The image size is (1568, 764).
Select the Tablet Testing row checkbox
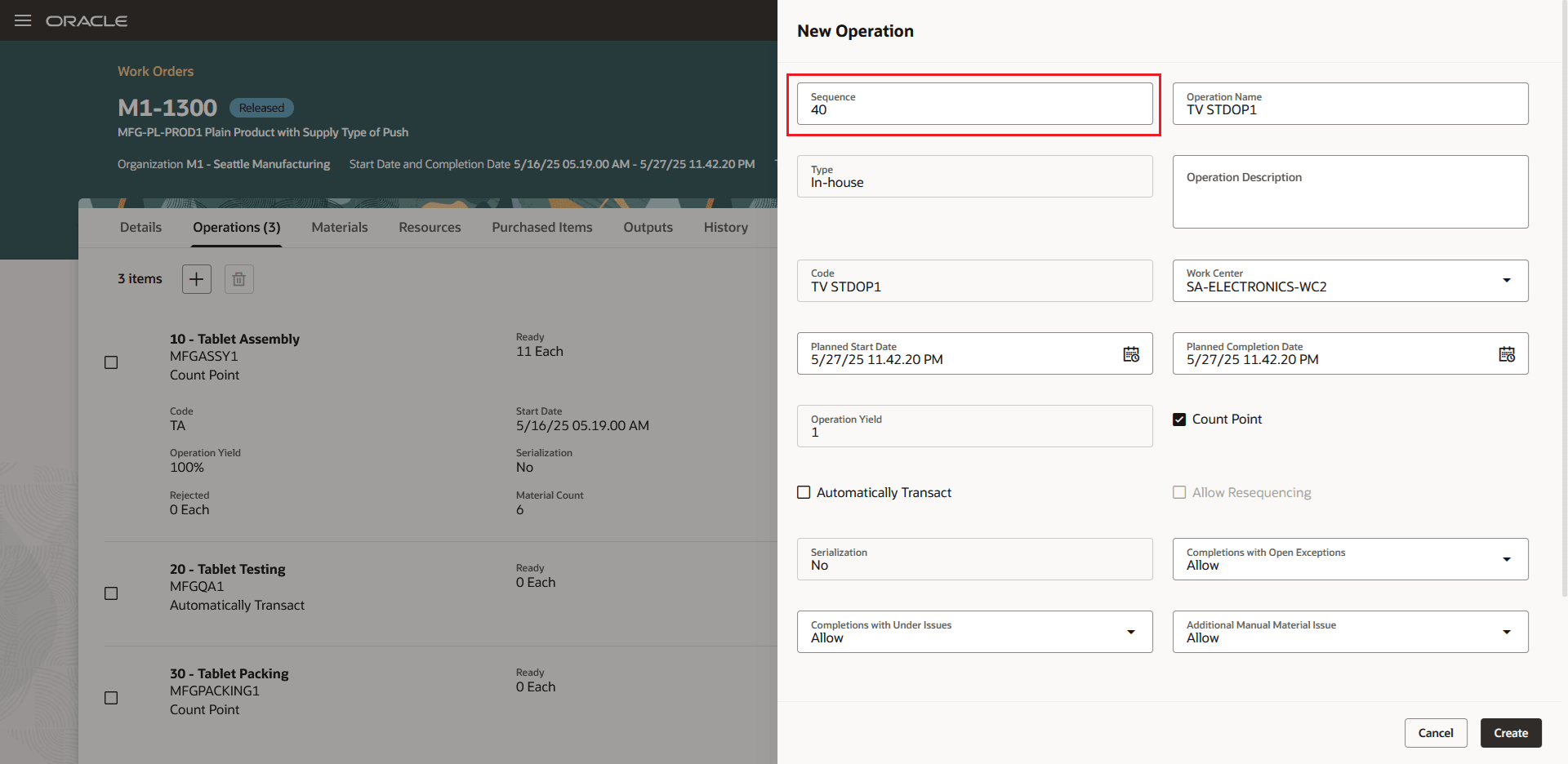pyautogui.click(x=111, y=593)
